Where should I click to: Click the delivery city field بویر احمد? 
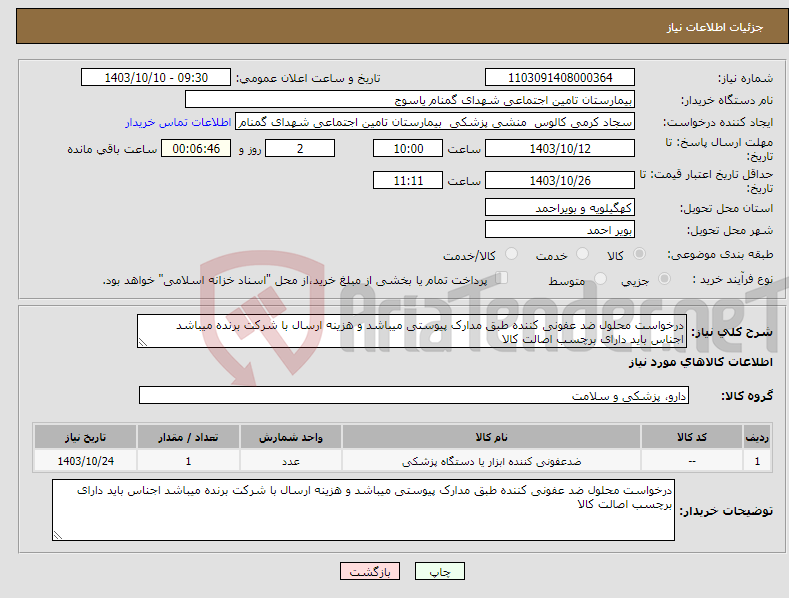(x=560, y=230)
